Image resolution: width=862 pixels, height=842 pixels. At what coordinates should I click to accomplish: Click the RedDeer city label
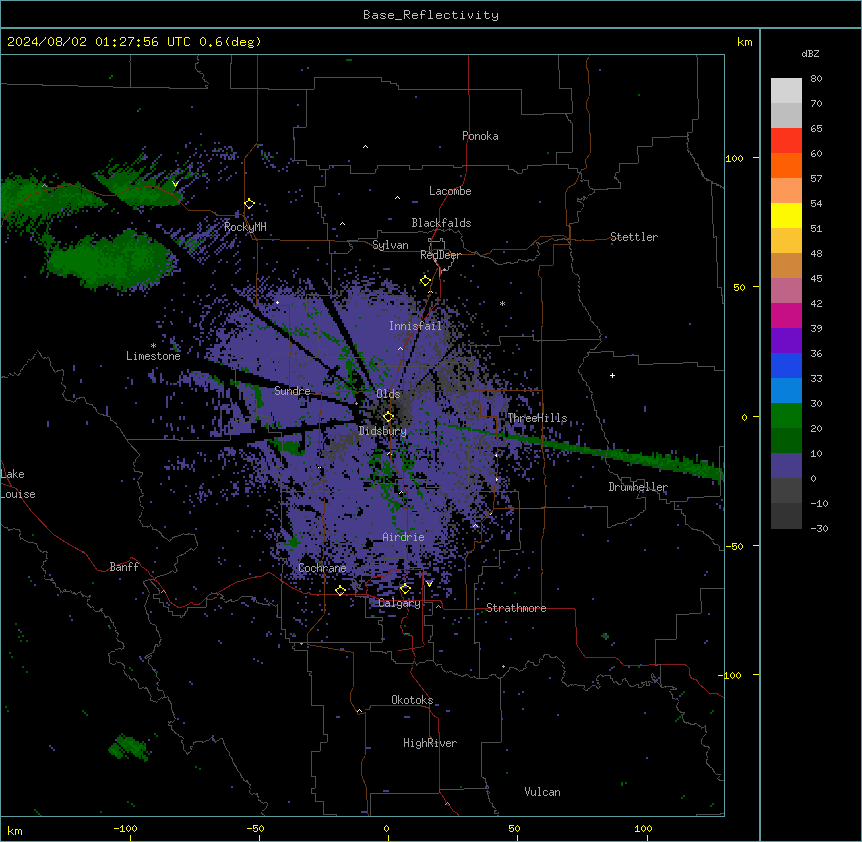[x=440, y=255]
